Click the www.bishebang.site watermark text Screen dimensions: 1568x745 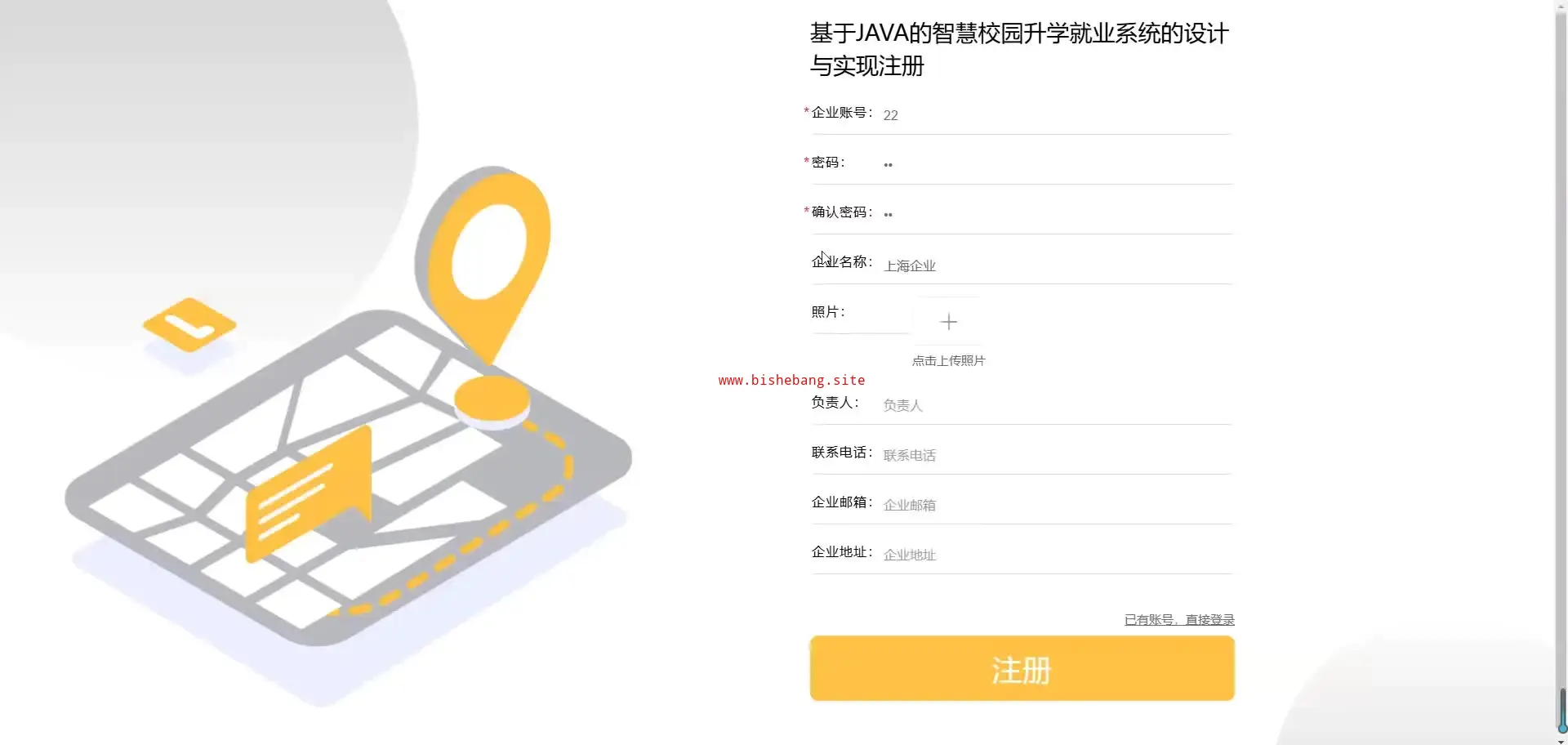tap(791, 380)
